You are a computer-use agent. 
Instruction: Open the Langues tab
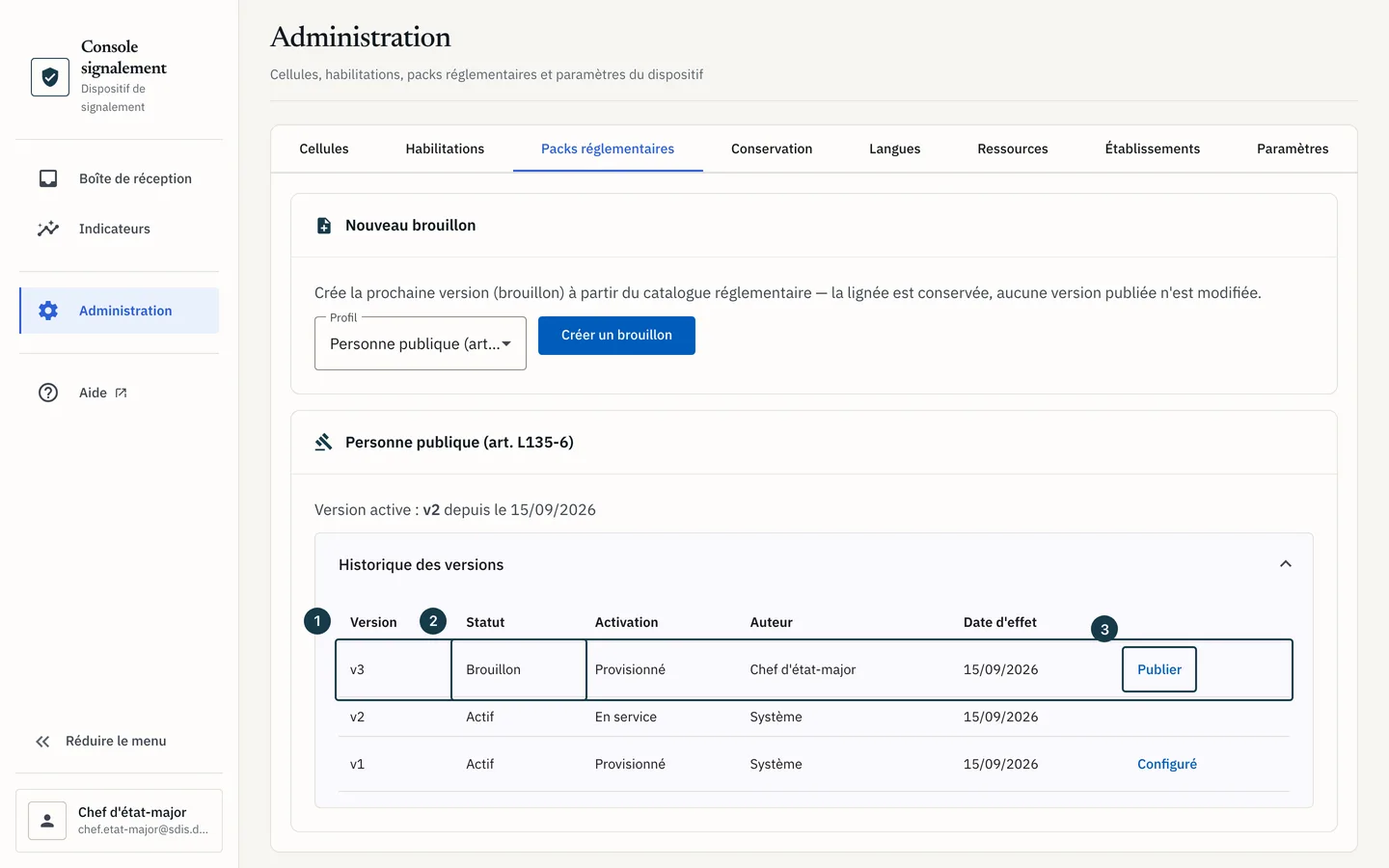click(894, 149)
